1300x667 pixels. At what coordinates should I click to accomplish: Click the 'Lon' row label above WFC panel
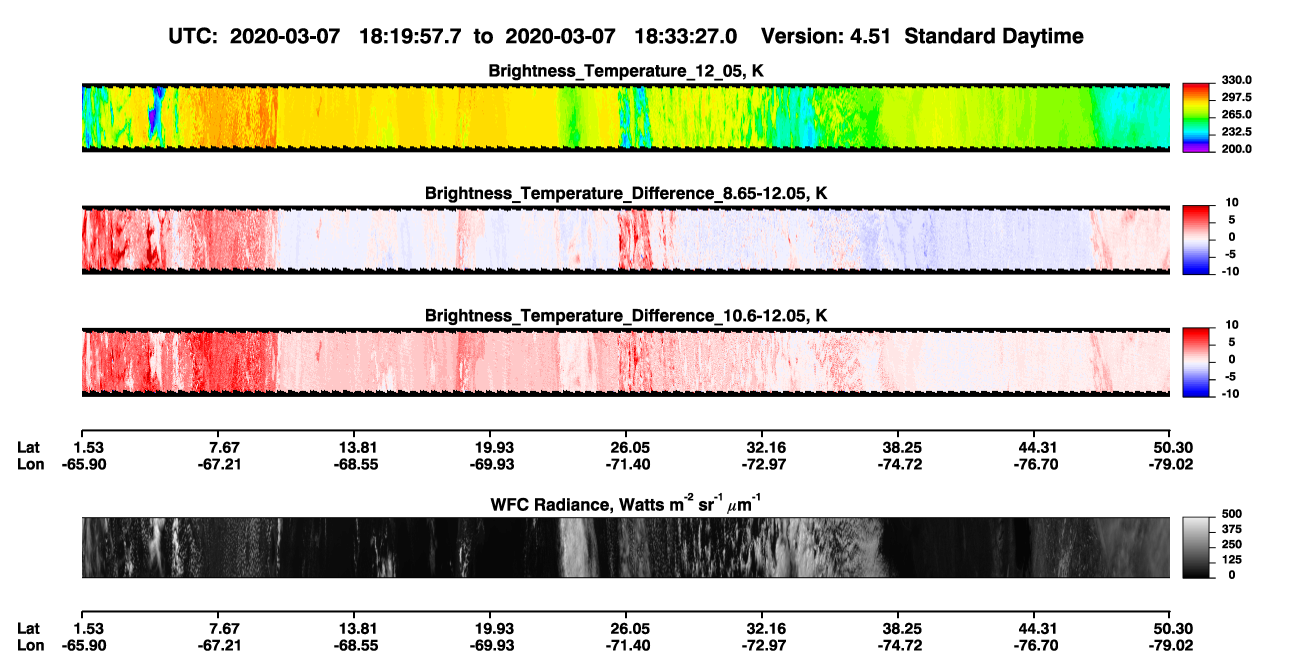pyautogui.click(x=30, y=464)
